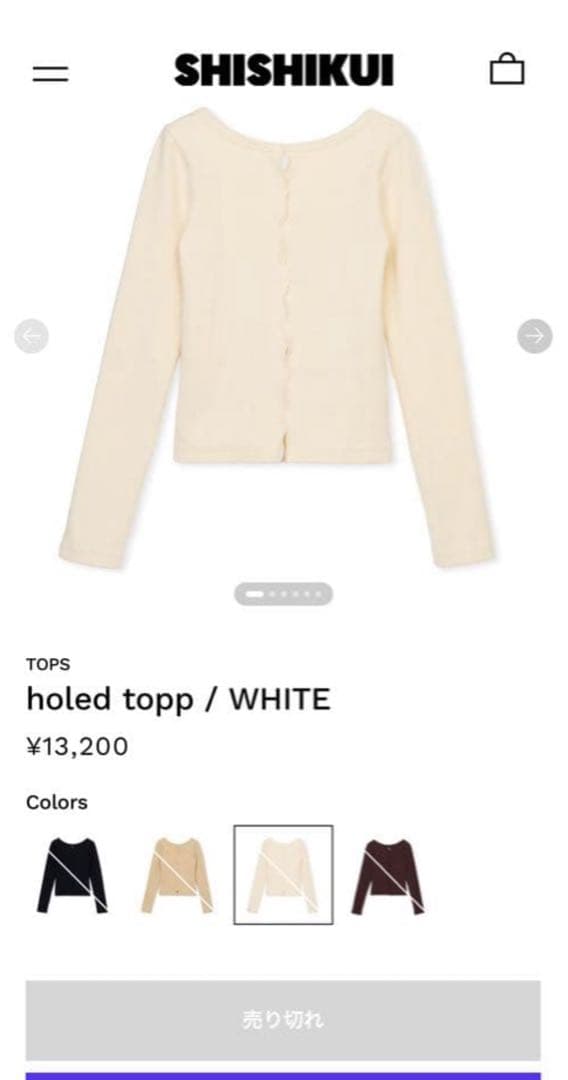Click the sold out 売り切れ button
The image size is (568, 1080).
tap(283, 1020)
